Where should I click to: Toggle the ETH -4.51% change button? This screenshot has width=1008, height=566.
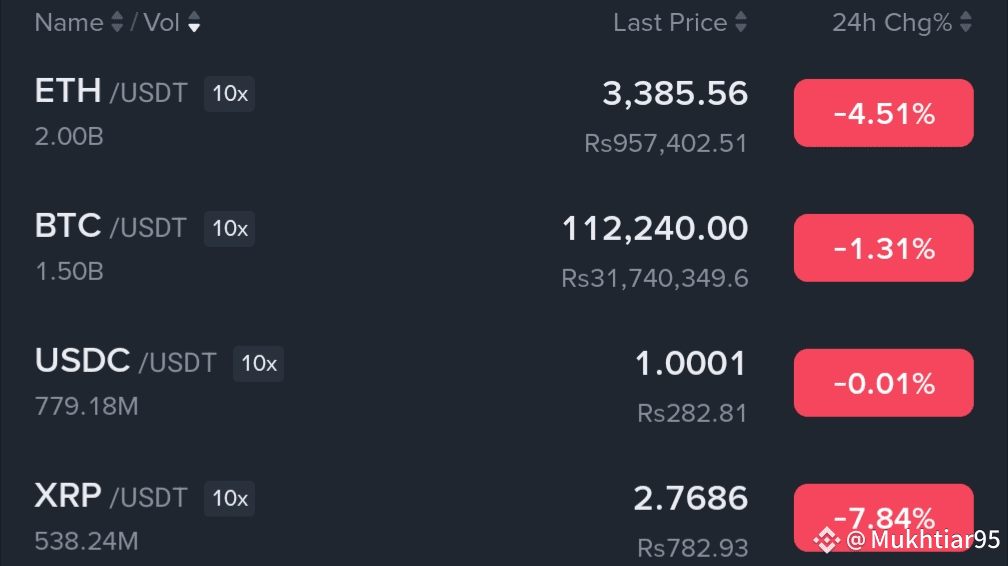pyautogui.click(x=883, y=113)
